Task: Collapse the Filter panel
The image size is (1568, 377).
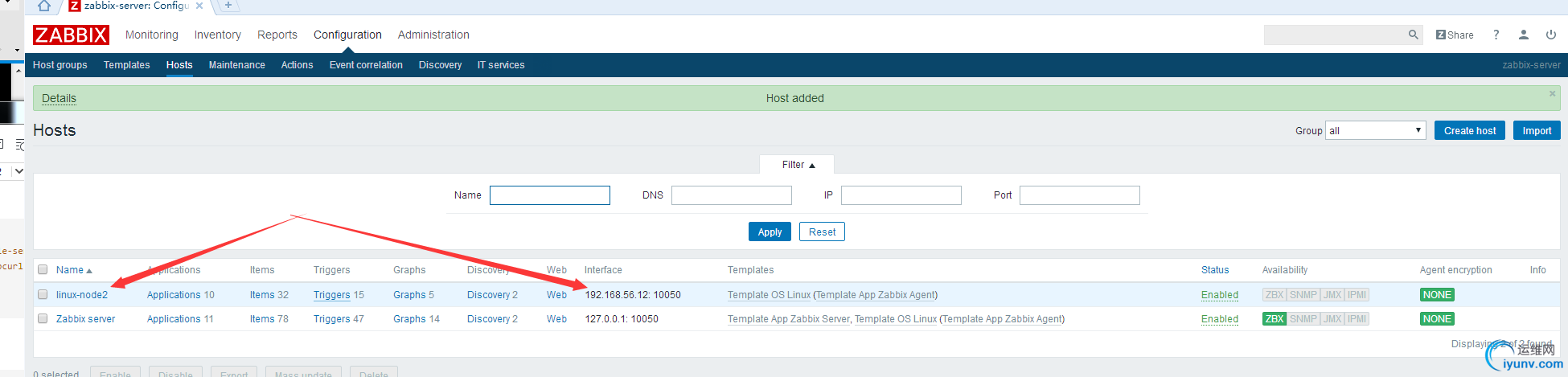Action: click(x=798, y=165)
